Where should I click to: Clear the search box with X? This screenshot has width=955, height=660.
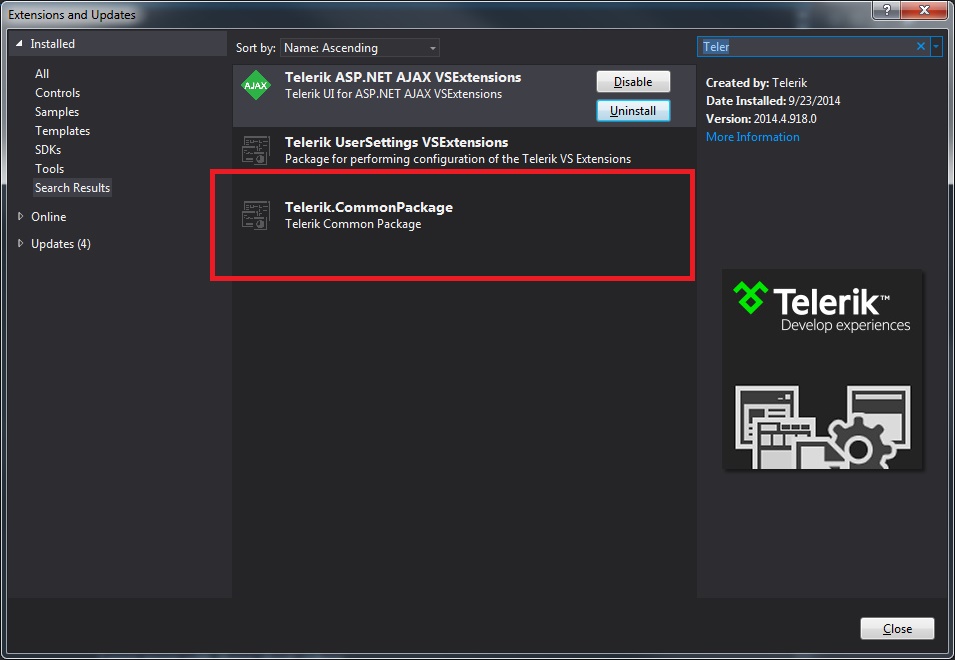point(920,46)
